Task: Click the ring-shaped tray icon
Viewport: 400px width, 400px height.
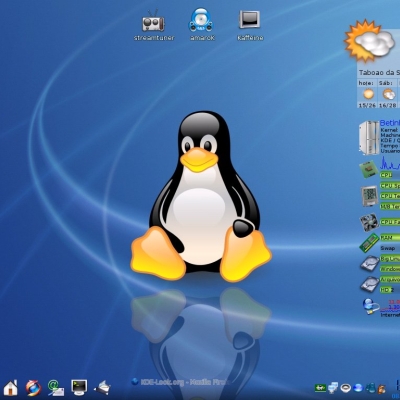Action: 345,388
